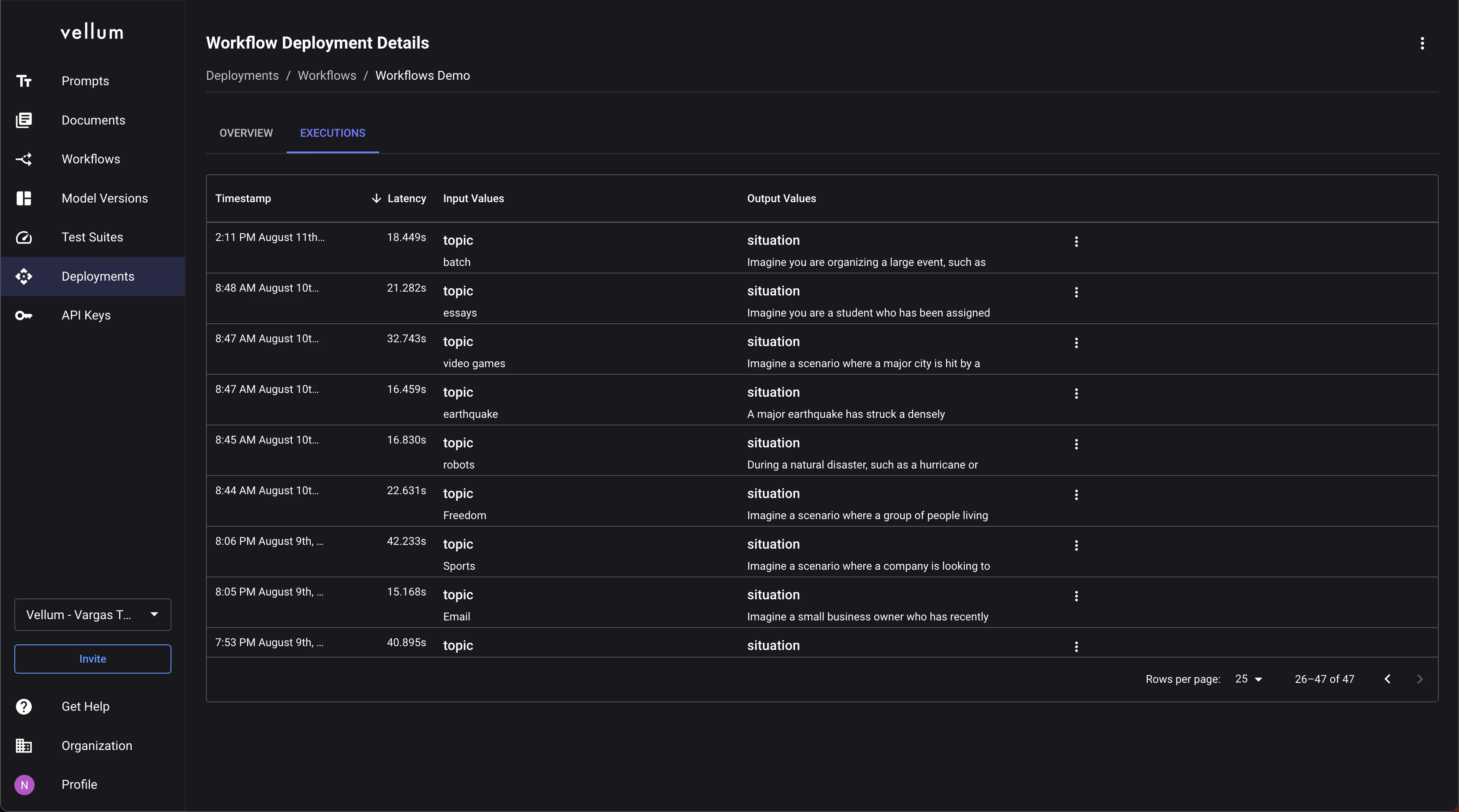Screen dimensions: 1459x812
Task: Open row menu for essays topic execution
Action: (x=1076, y=292)
